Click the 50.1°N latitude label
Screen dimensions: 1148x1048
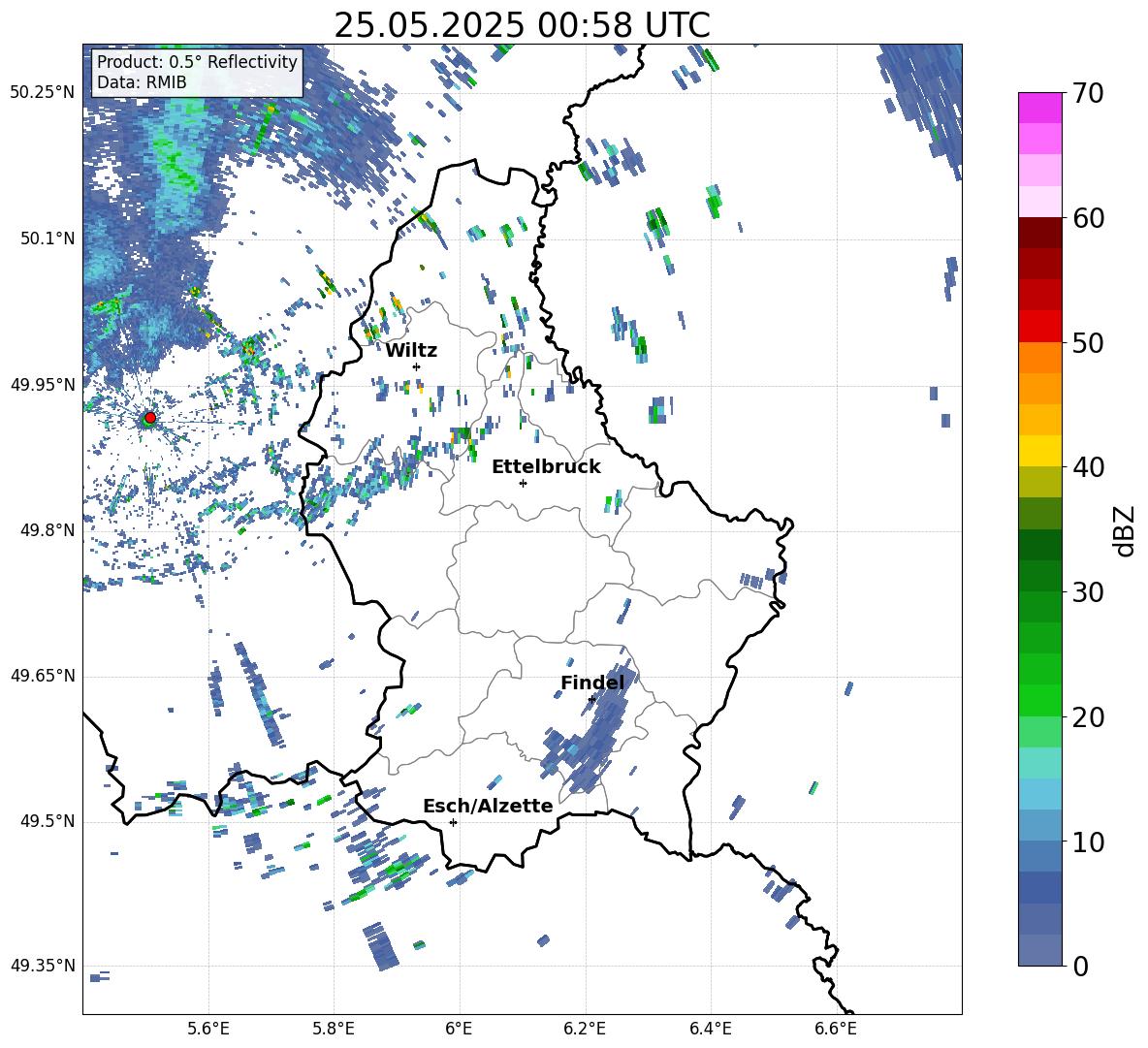coord(47,238)
